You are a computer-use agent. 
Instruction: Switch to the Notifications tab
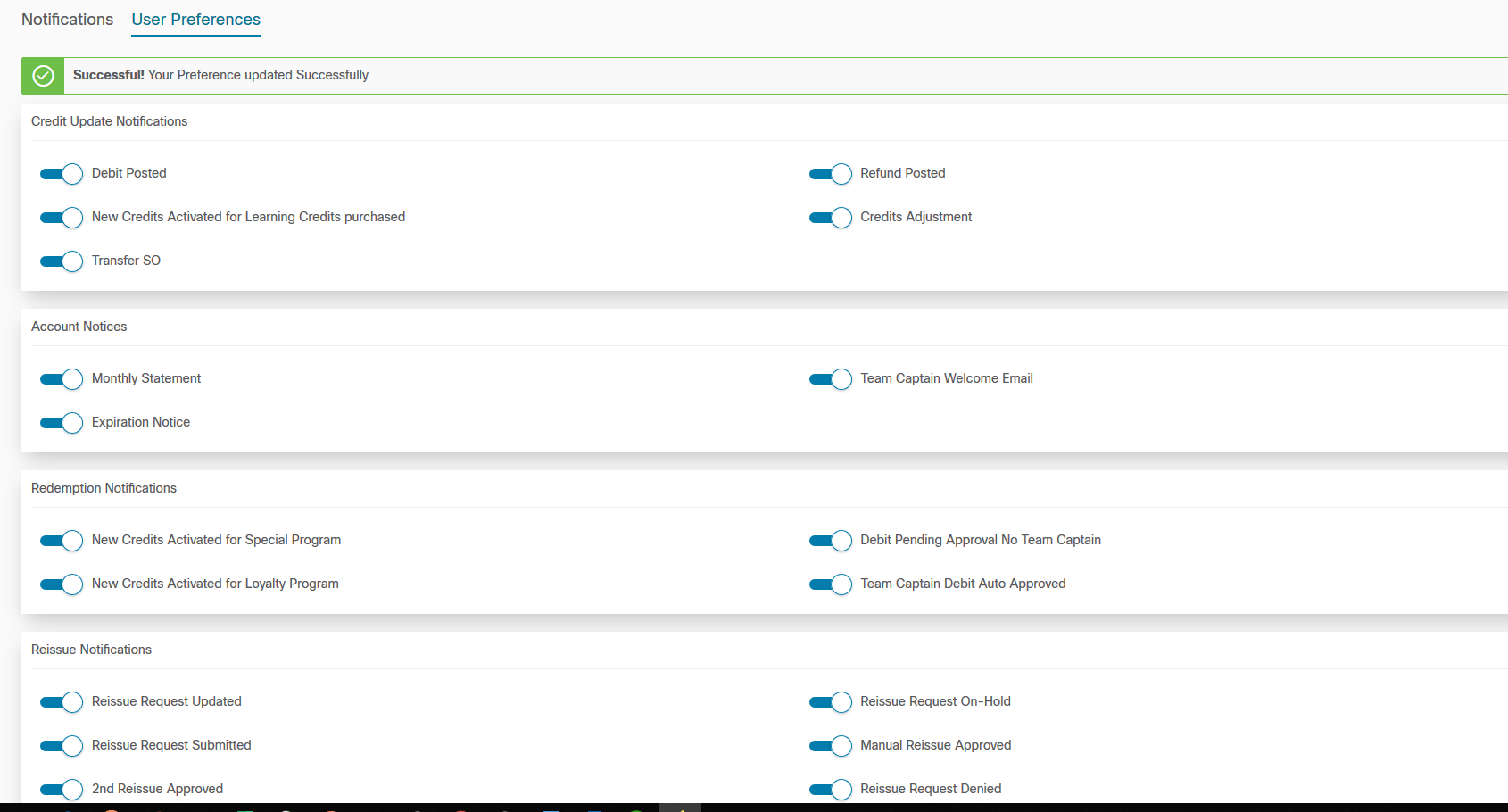[x=67, y=20]
